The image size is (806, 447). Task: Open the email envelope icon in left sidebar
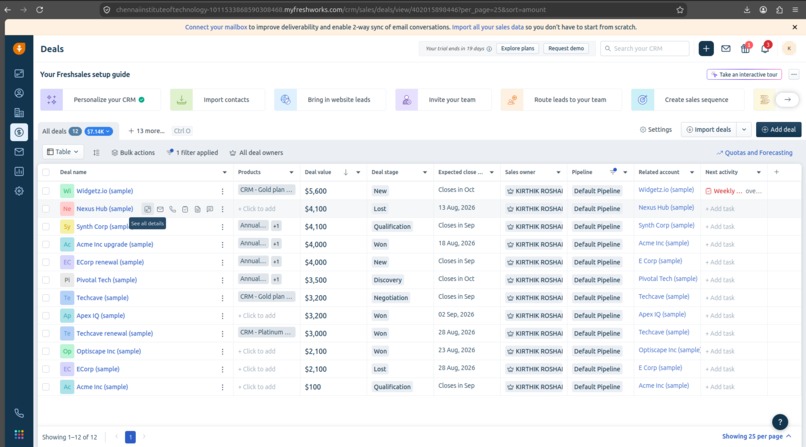(19, 152)
